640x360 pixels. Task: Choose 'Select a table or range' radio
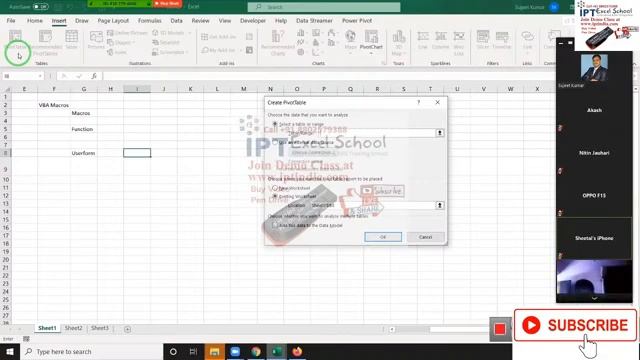tap(275, 124)
